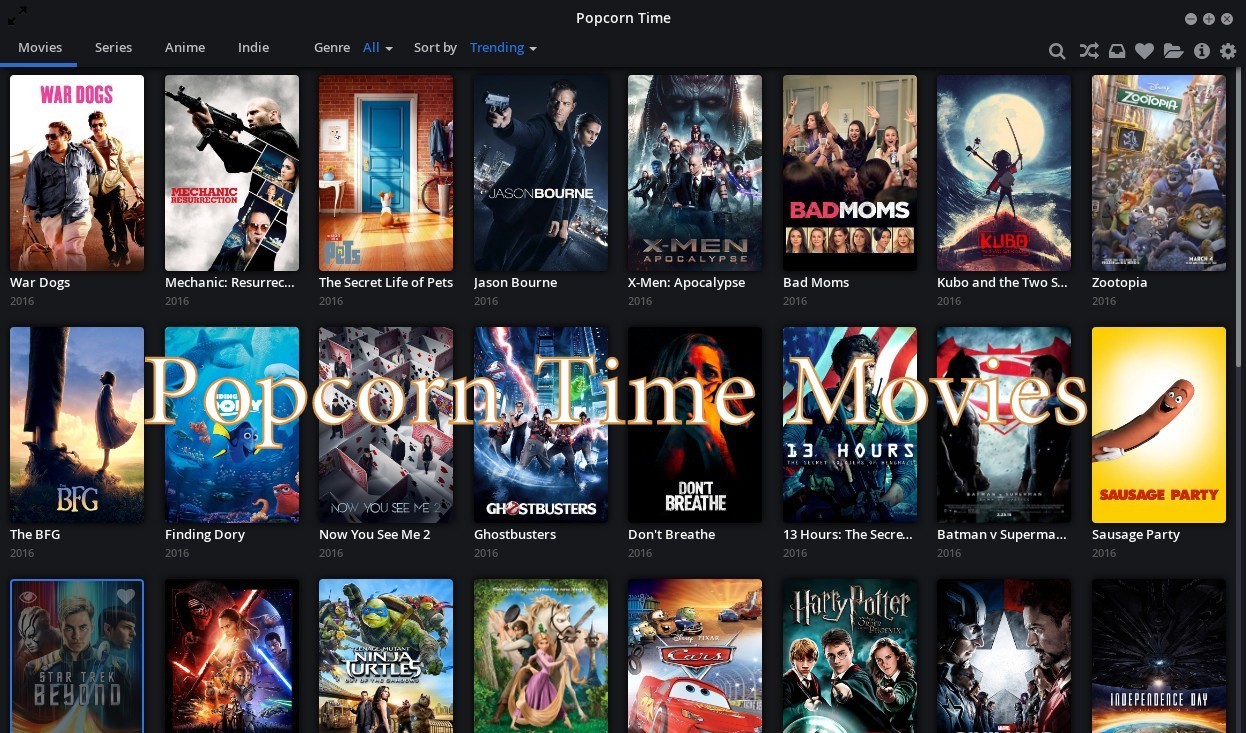Open the War Dogs poster
This screenshot has height=733, width=1246.
pyautogui.click(x=77, y=173)
